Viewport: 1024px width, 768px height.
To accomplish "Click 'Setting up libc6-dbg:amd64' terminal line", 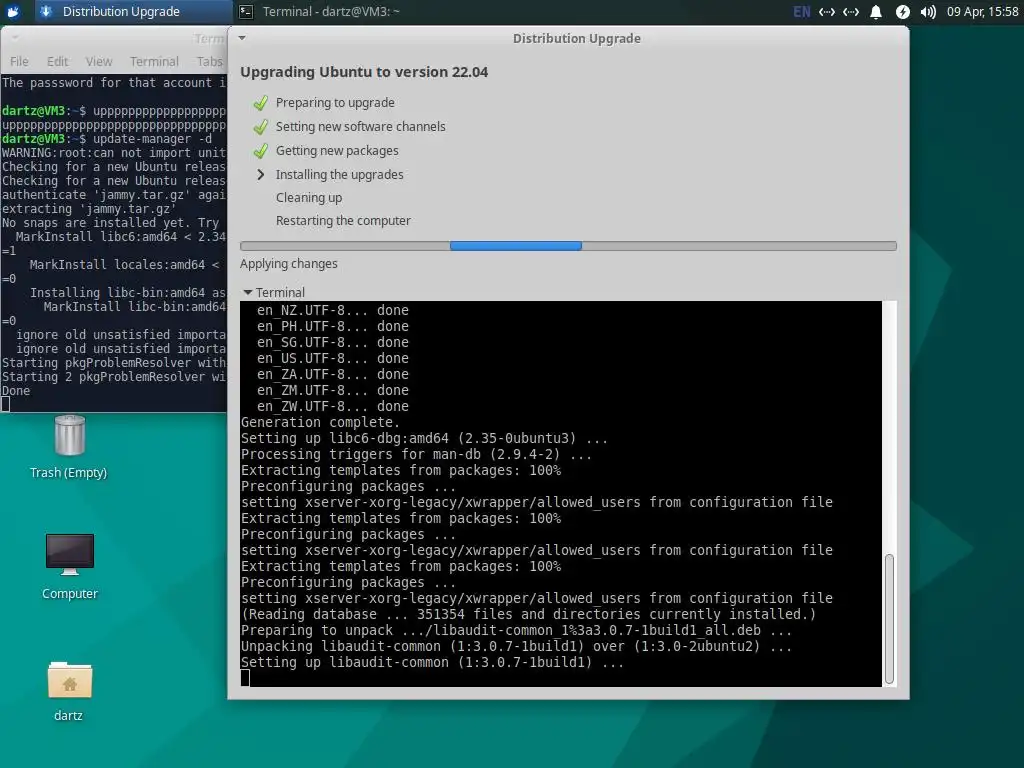I will coord(424,438).
